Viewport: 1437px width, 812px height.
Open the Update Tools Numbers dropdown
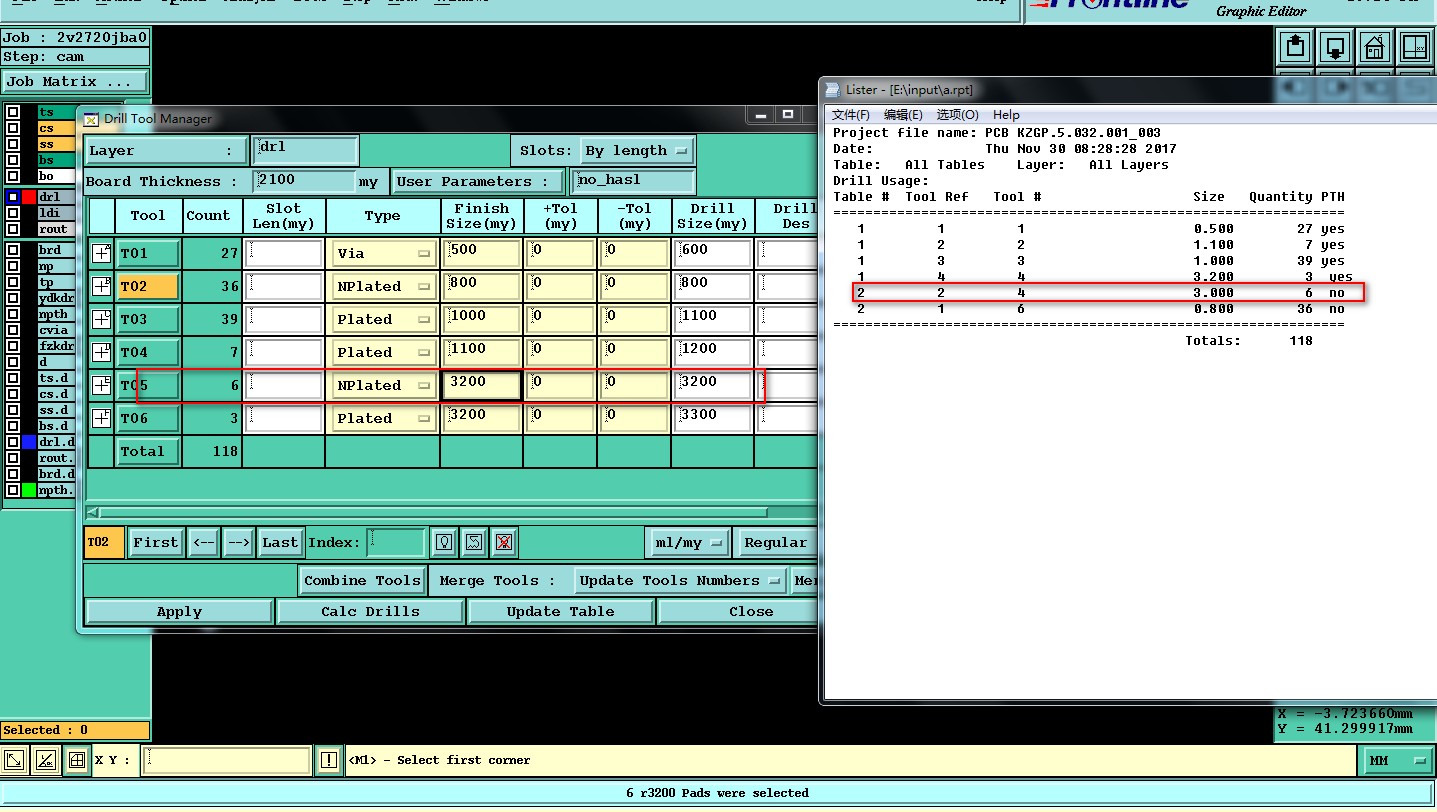(681, 581)
